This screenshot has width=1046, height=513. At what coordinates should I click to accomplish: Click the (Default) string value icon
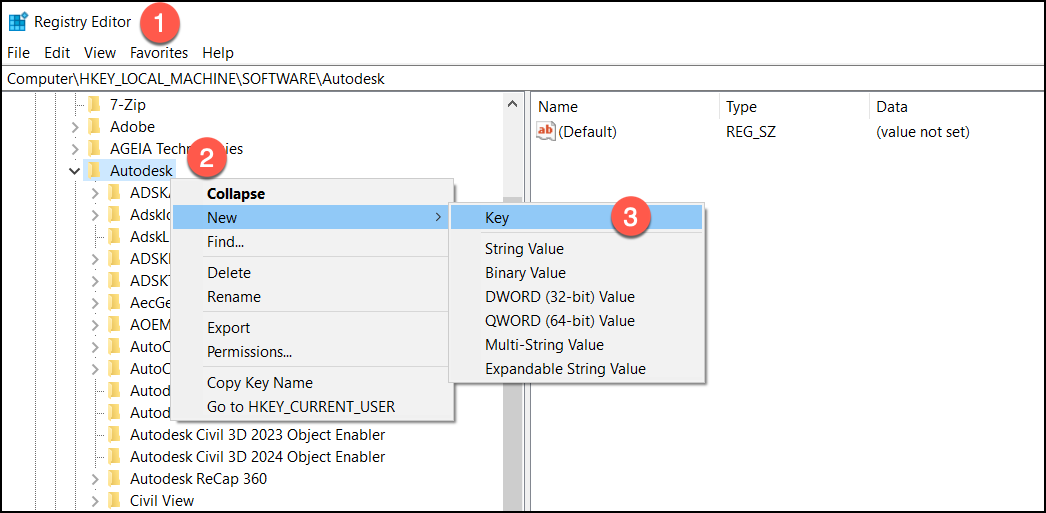546,131
